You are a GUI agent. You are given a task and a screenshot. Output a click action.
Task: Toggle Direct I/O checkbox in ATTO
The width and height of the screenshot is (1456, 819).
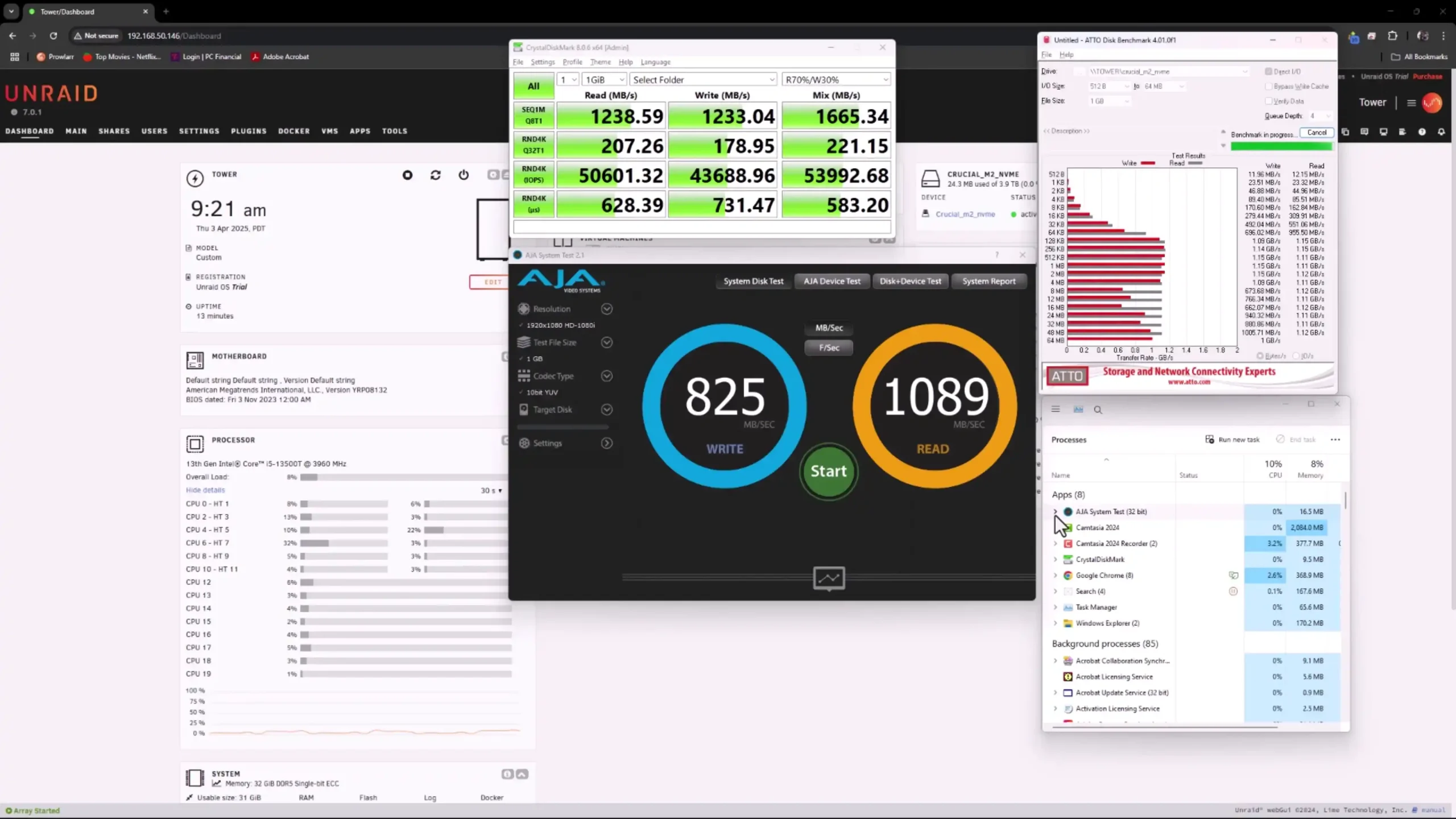point(1268,72)
